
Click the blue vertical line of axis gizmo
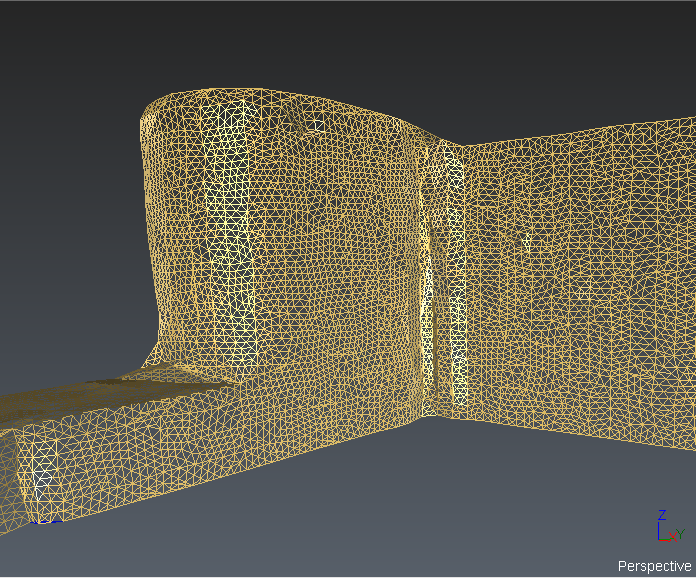pos(660,528)
